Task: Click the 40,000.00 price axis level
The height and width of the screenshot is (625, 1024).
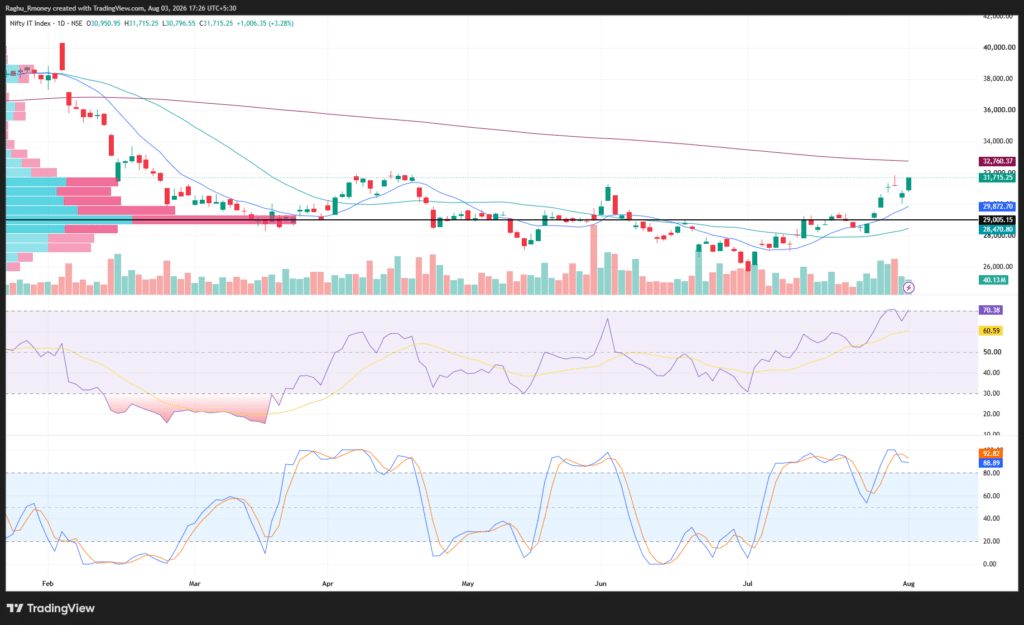Action: tap(999, 48)
